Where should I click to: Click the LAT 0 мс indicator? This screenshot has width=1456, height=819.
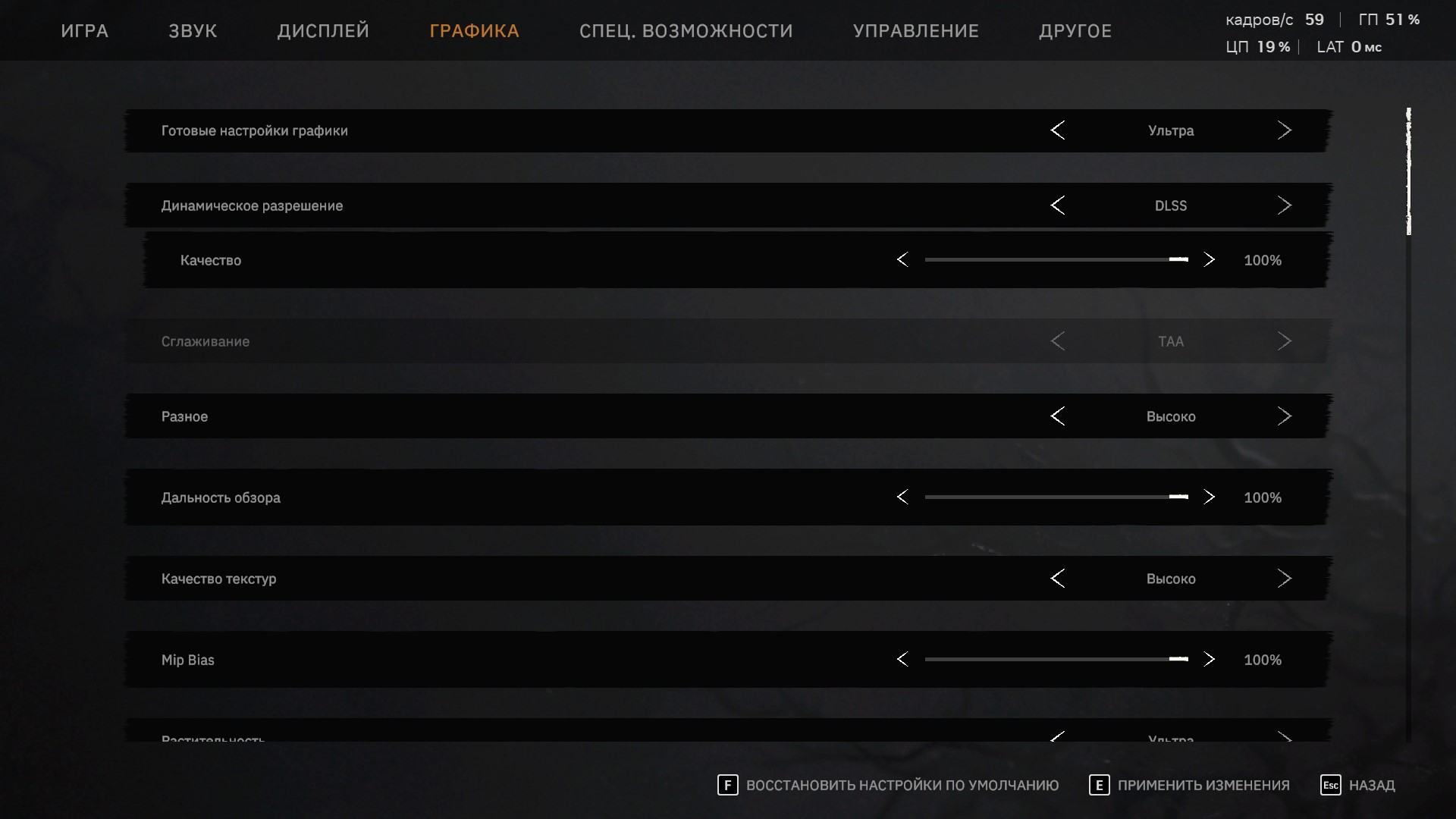1349,47
